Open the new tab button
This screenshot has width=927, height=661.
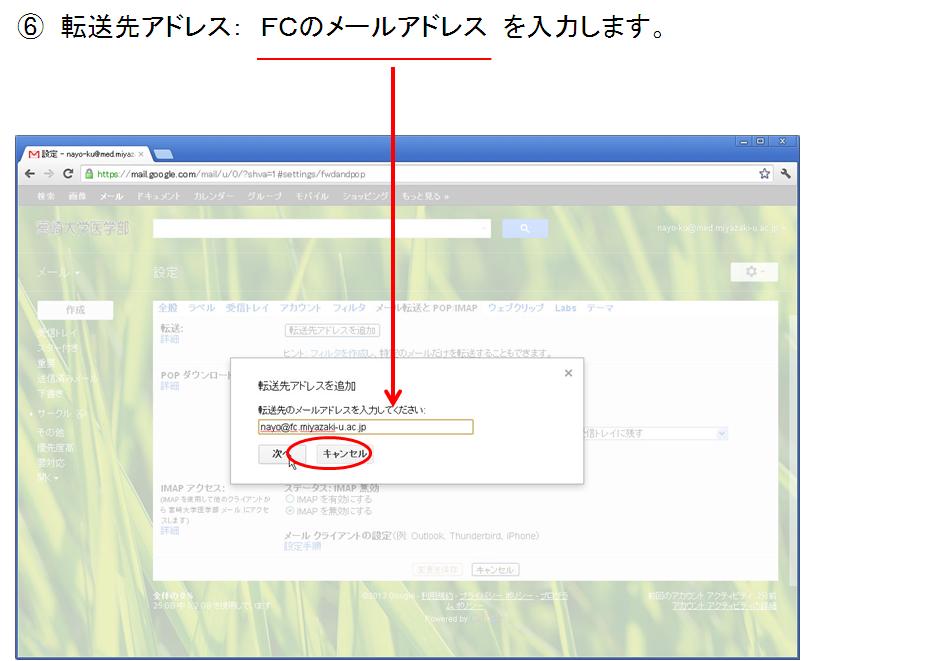pyautogui.click(x=163, y=154)
